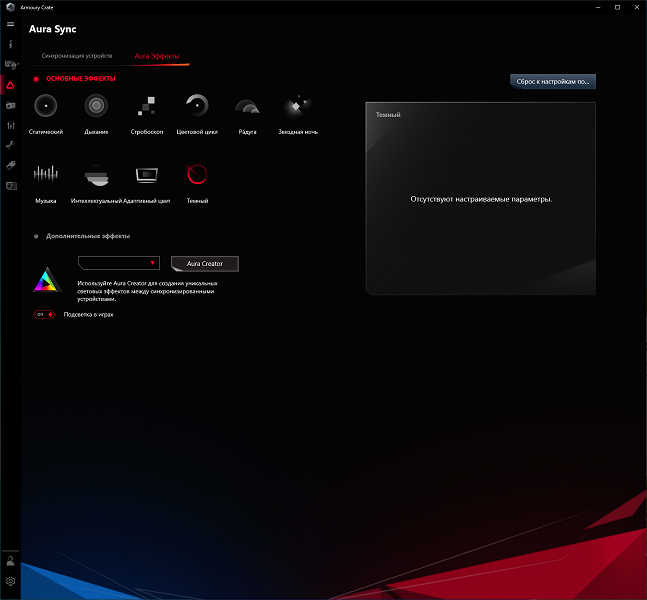
Task: Select the Цветовой цикл color cycle effect
Action: [197, 105]
